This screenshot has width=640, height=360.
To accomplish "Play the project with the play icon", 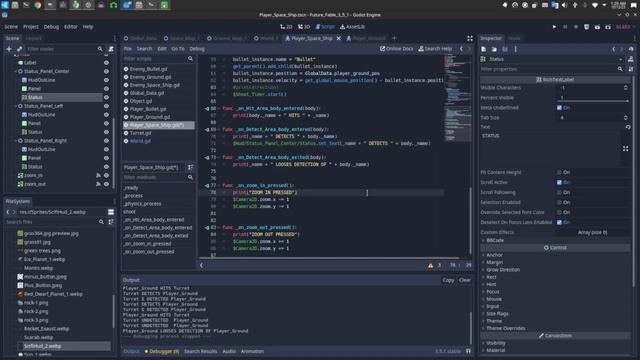I will (x=554, y=27).
